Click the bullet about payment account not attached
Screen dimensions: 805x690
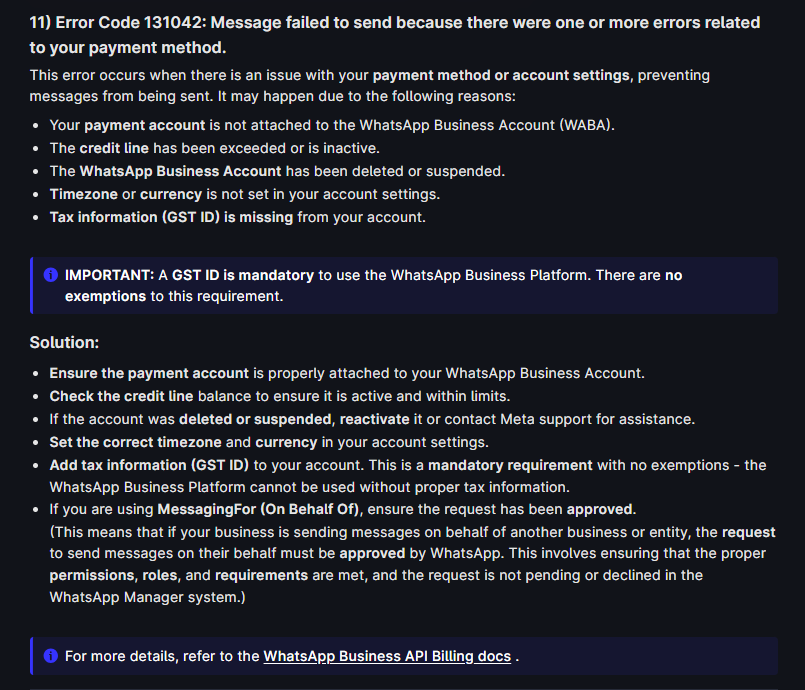[x=332, y=125]
